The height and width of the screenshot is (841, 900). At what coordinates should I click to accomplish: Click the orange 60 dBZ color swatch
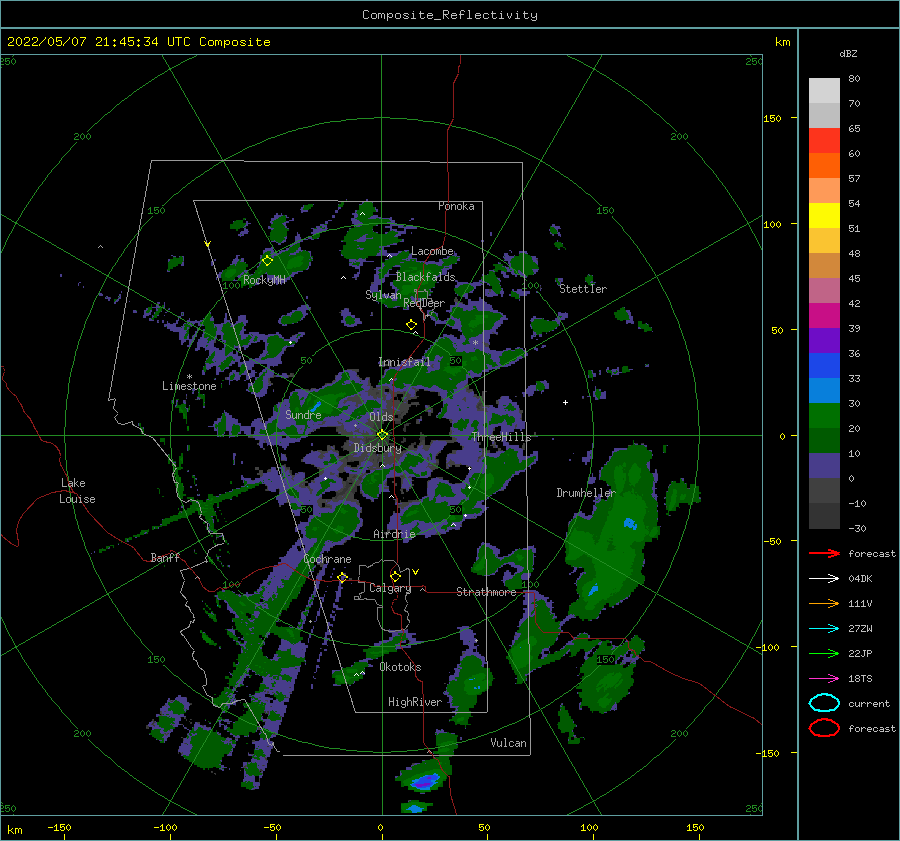point(824,165)
